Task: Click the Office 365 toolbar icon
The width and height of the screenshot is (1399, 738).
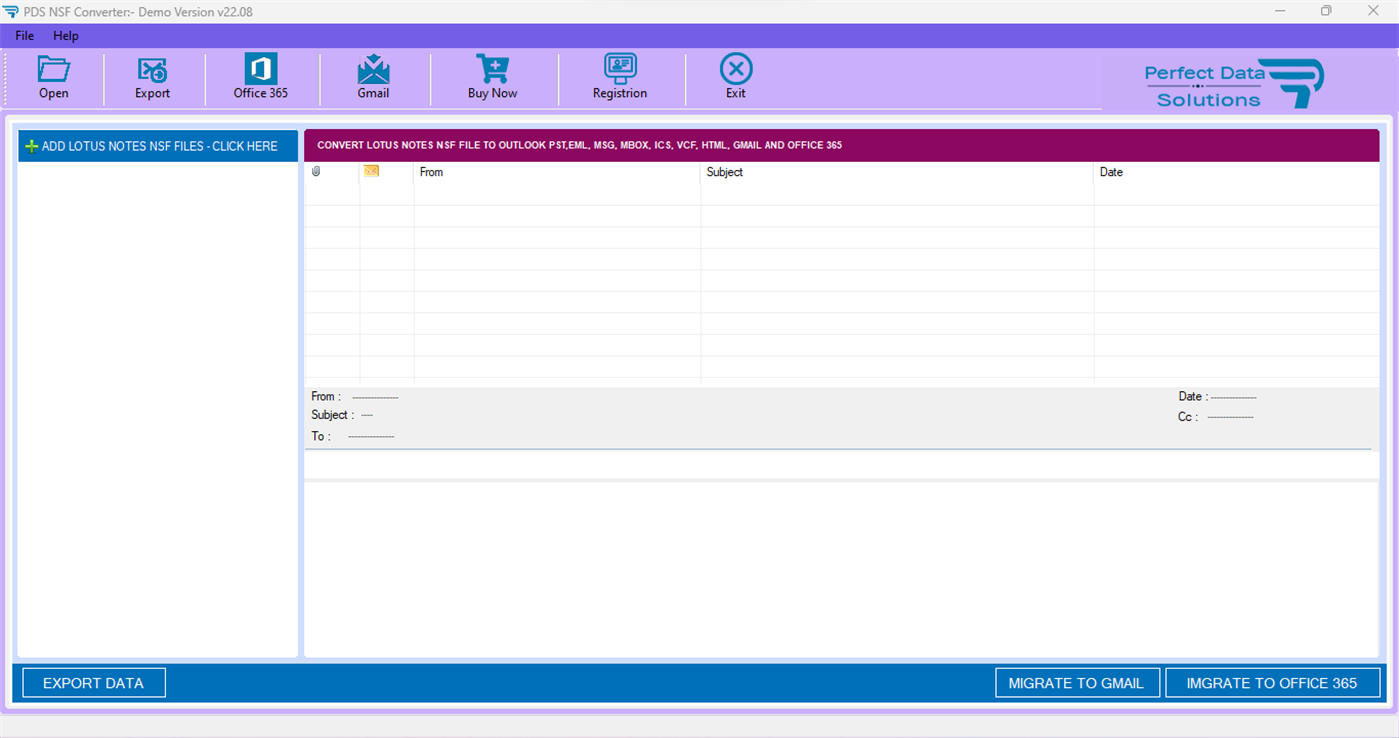Action: click(x=260, y=77)
